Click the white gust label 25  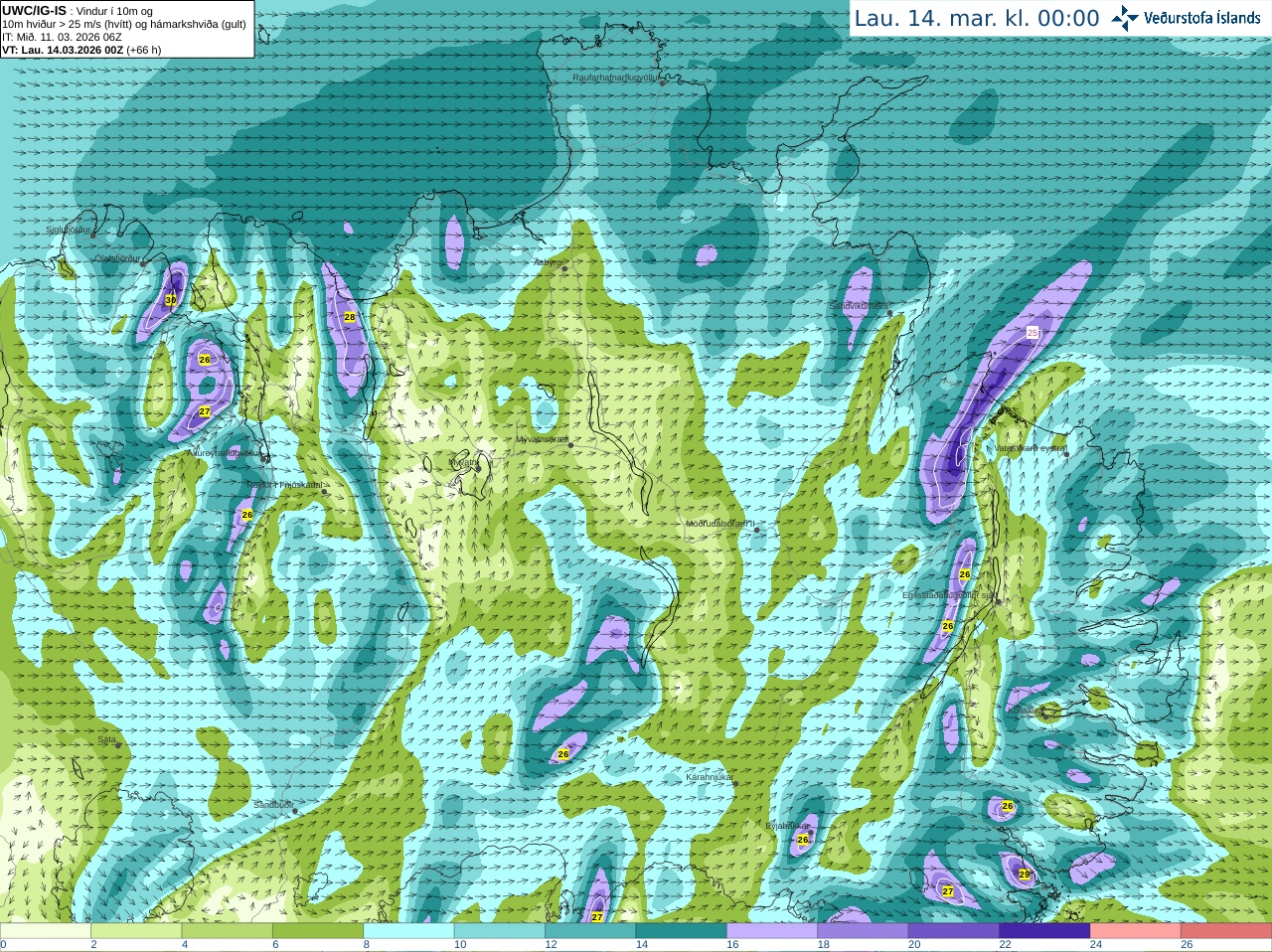1033,333
